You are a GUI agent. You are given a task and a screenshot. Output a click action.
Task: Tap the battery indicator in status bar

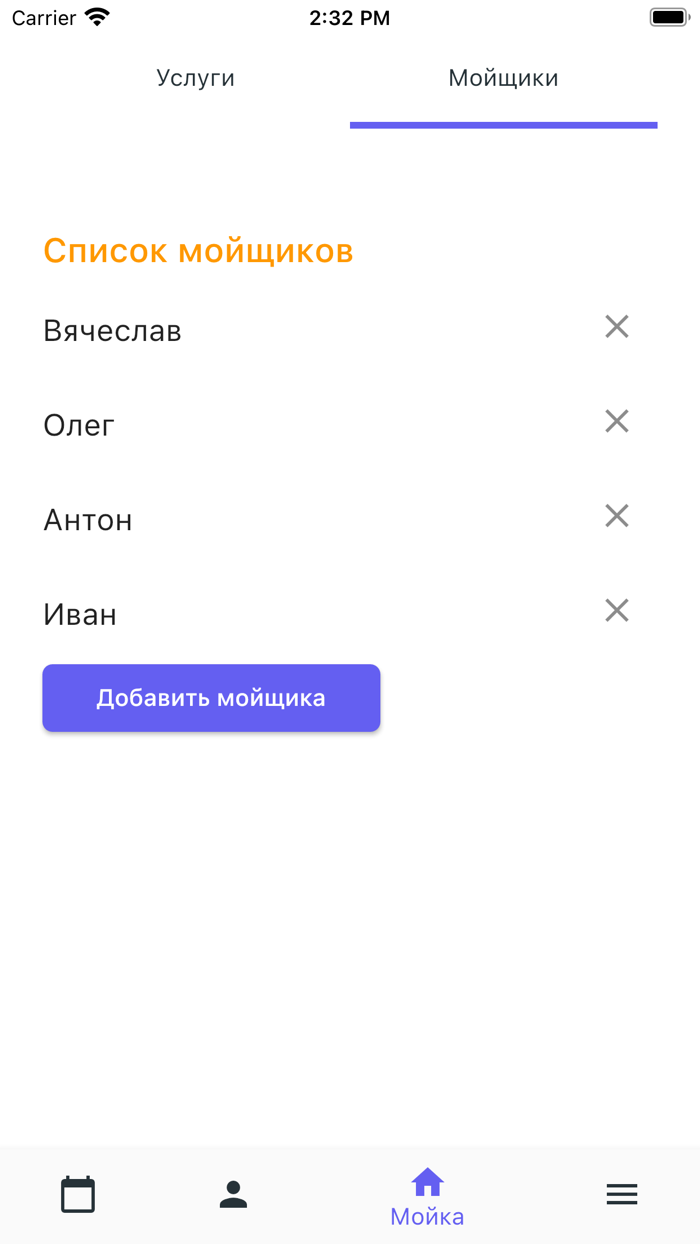click(668, 17)
